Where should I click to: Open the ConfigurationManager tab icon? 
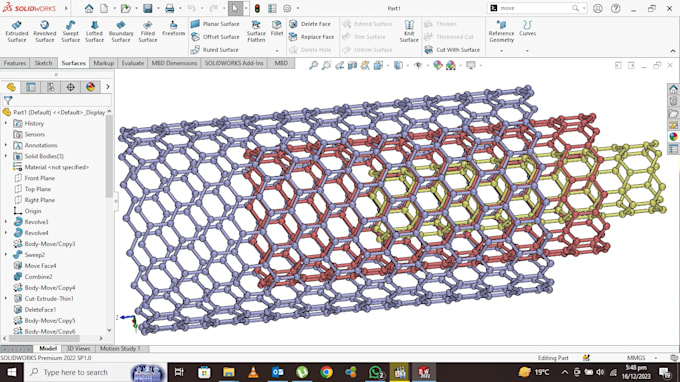pyautogui.click(x=51, y=87)
